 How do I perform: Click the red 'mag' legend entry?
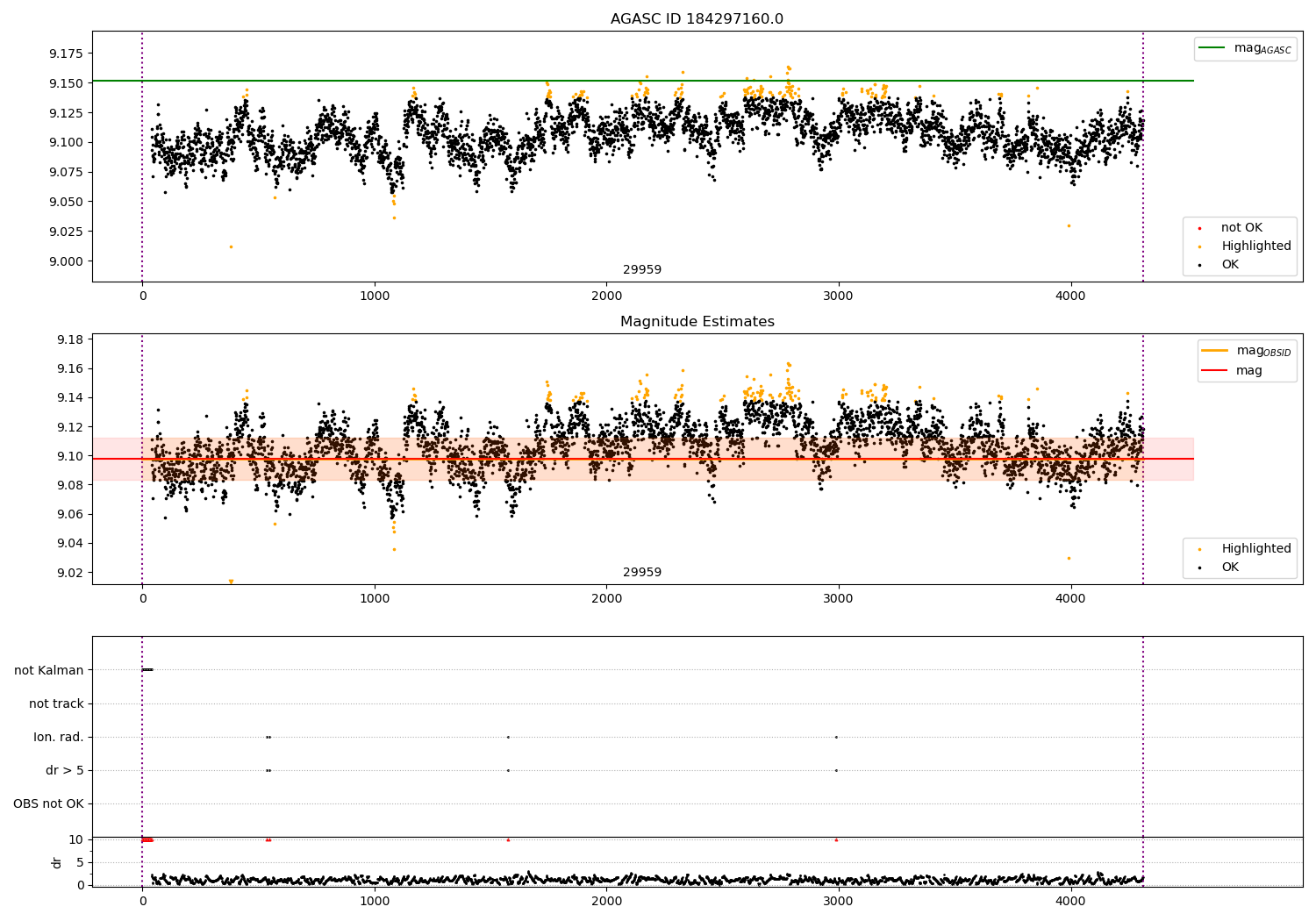[x=1248, y=370]
